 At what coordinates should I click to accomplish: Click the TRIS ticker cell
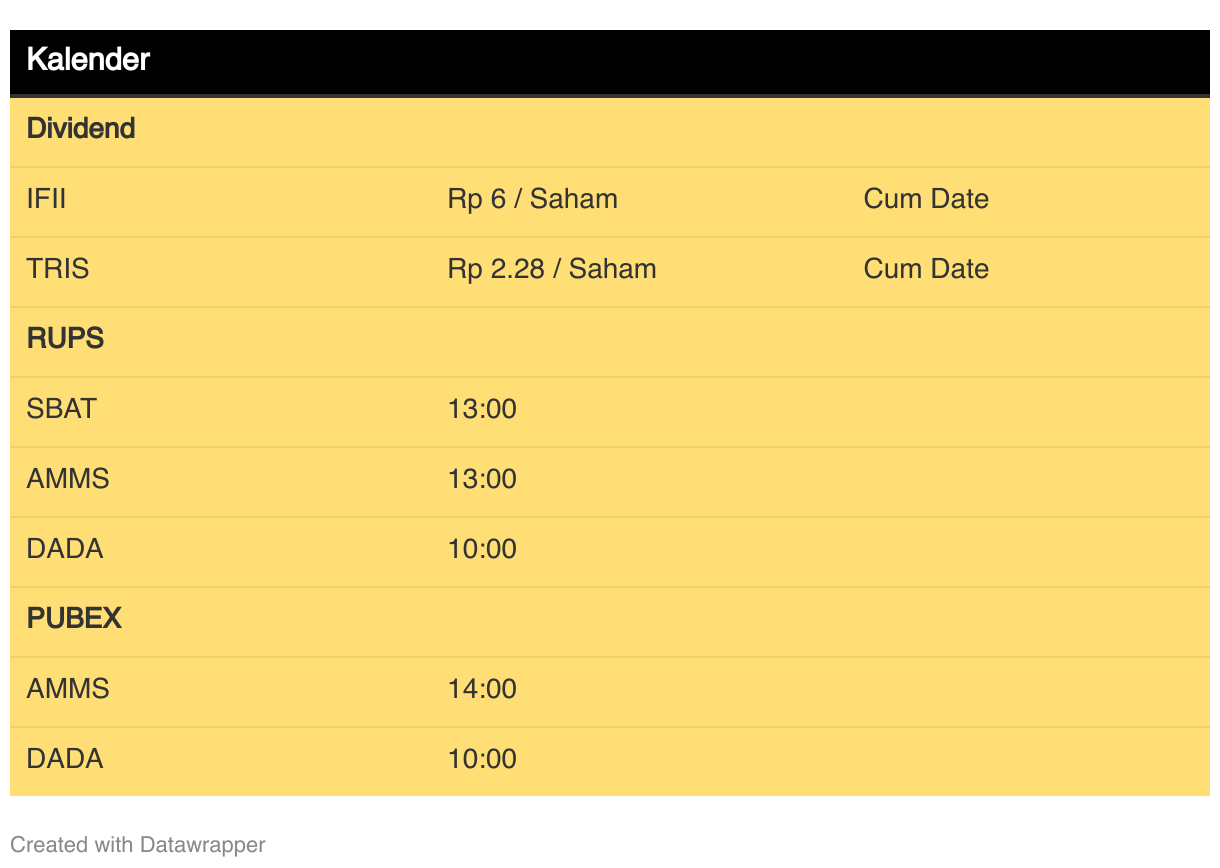point(58,269)
